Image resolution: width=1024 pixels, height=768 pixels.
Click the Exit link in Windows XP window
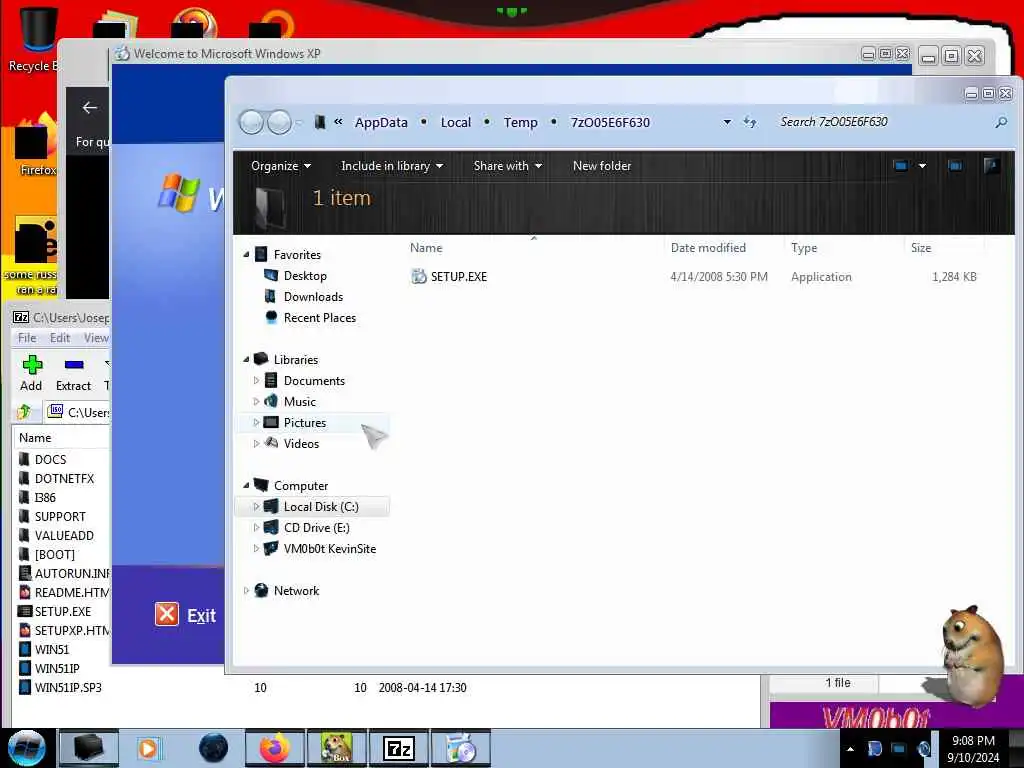coord(201,616)
